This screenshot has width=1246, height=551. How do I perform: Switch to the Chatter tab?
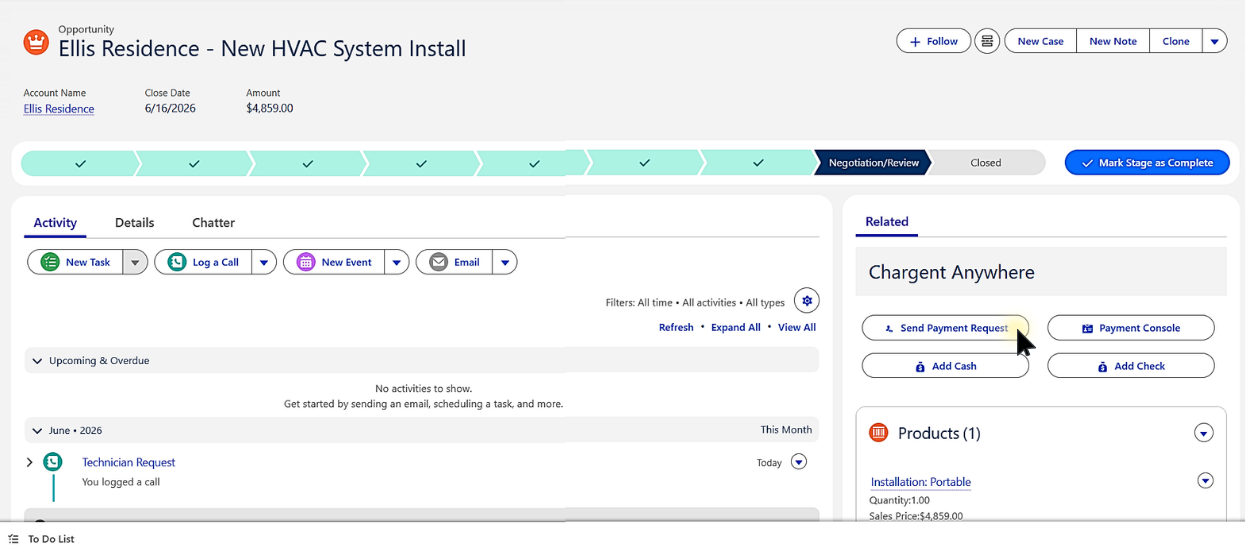coord(213,222)
